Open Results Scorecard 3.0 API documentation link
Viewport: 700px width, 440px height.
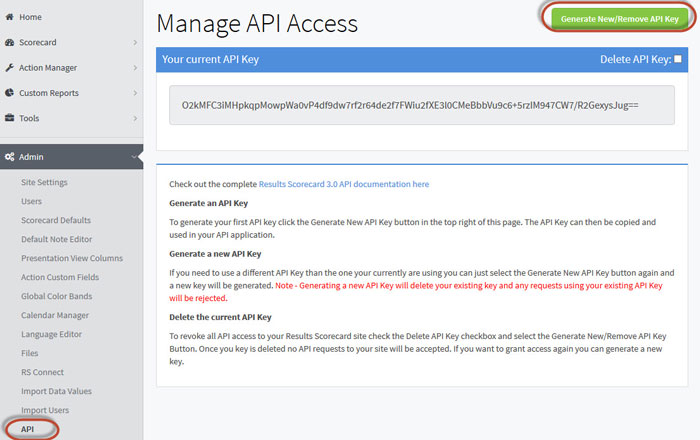pyautogui.click(x=343, y=184)
